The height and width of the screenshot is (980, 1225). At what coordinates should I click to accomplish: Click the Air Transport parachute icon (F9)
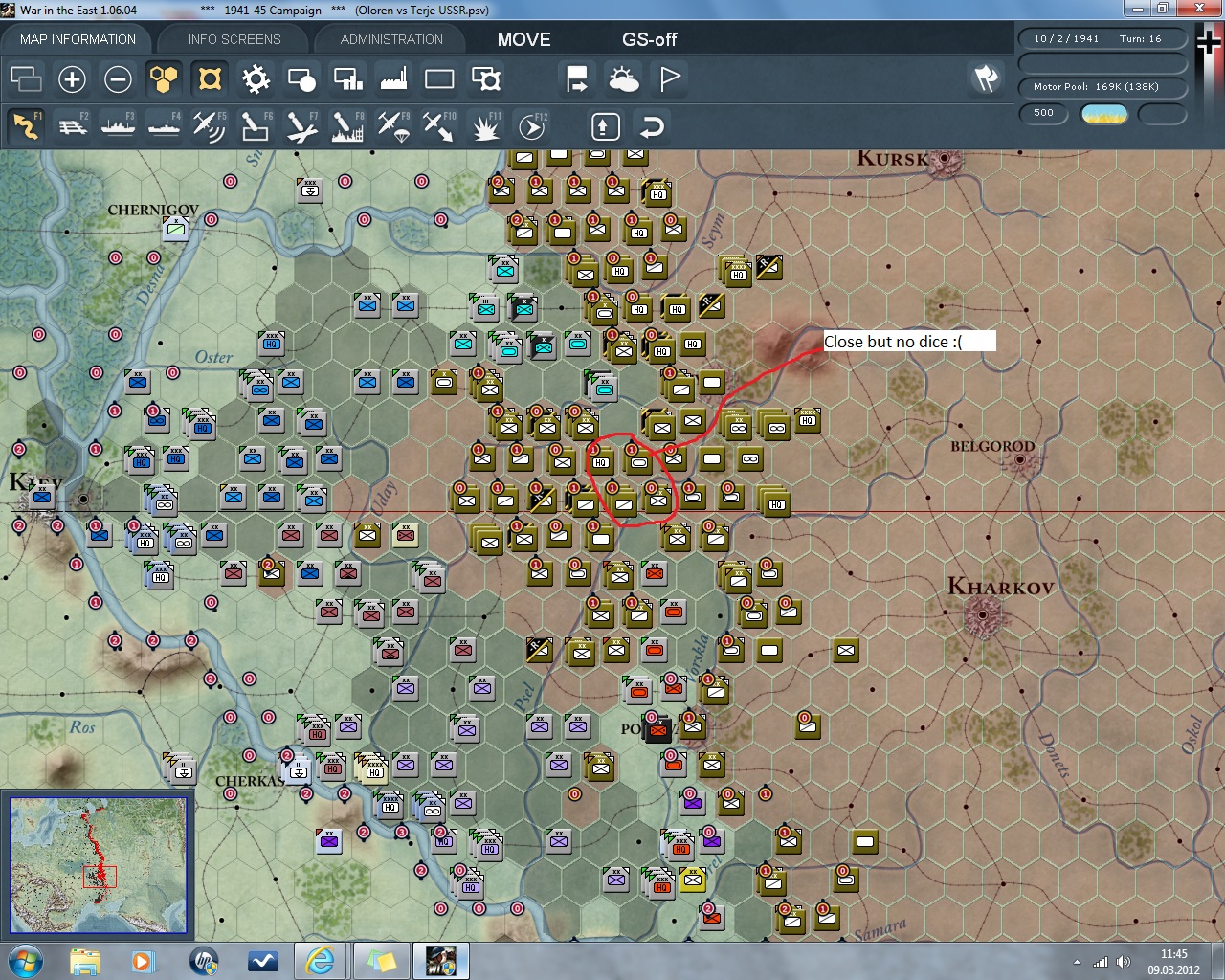pyautogui.click(x=393, y=126)
